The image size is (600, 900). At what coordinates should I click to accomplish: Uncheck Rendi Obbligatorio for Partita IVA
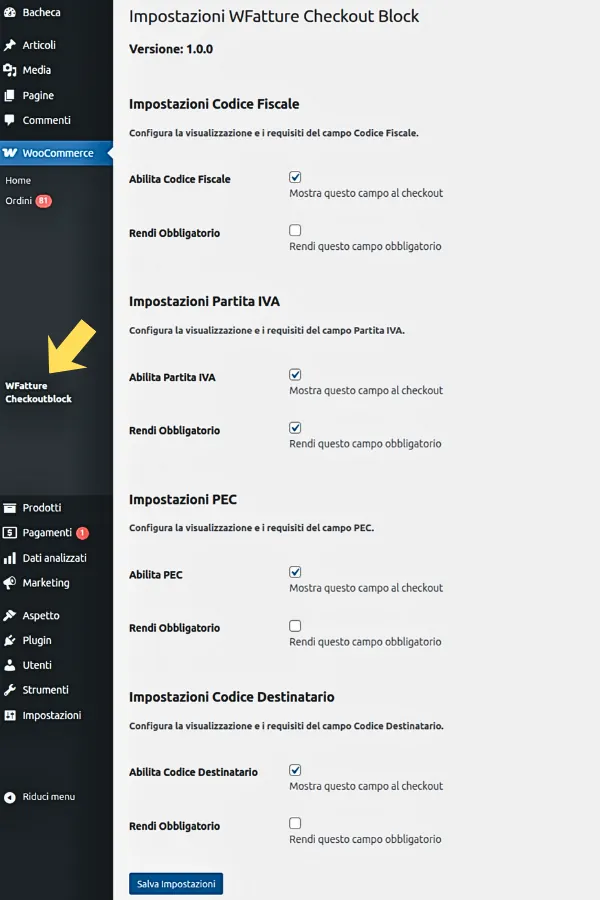pyautogui.click(x=295, y=428)
